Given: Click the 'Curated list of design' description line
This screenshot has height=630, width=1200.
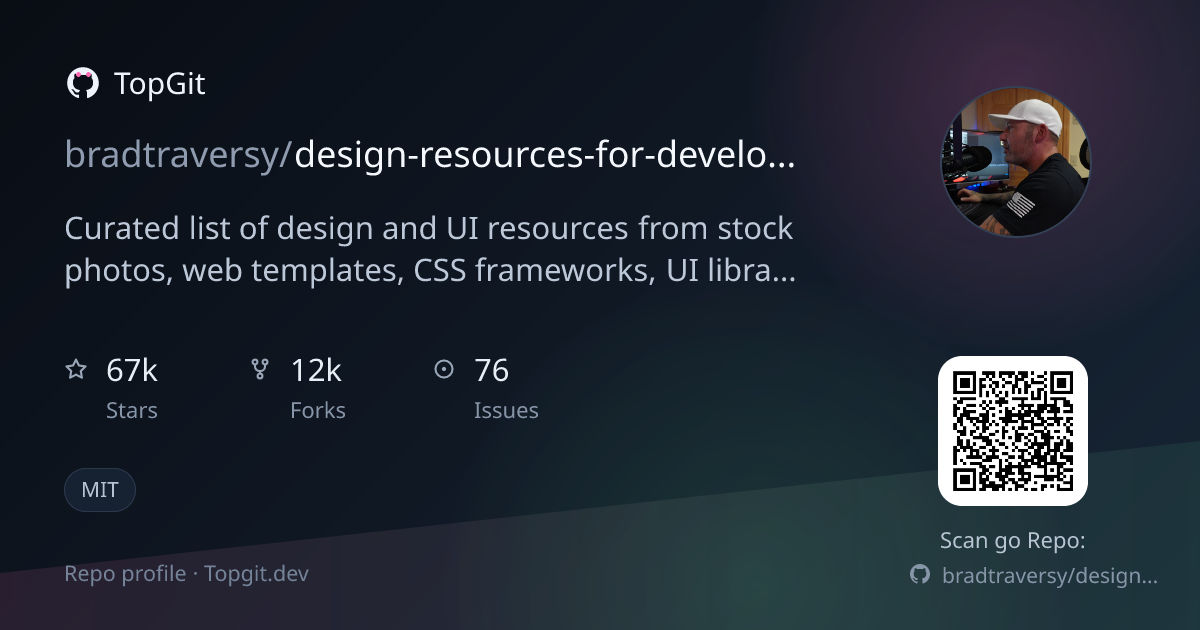Looking at the screenshot, I should coord(429,229).
